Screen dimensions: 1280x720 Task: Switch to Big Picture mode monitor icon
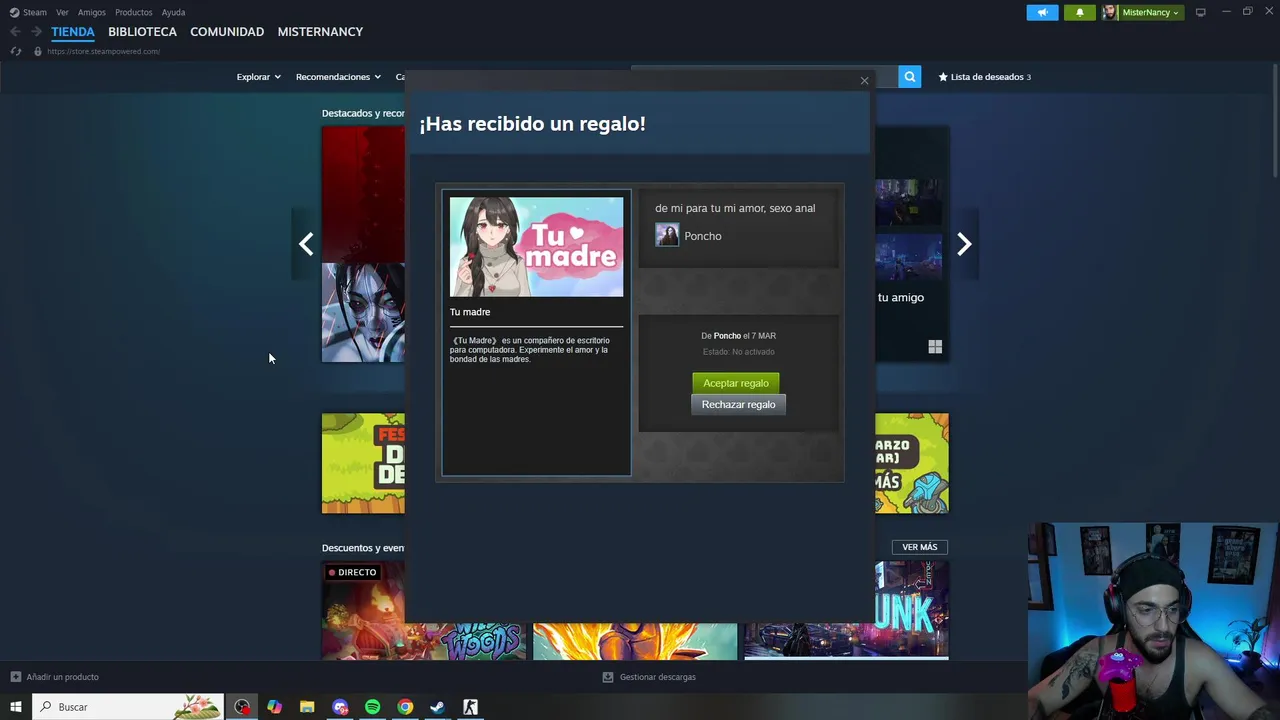1200,12
